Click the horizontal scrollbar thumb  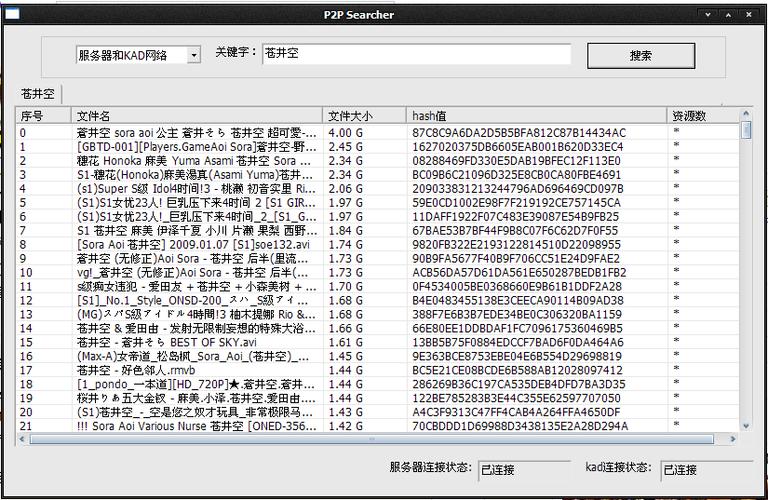pos(372,439)
